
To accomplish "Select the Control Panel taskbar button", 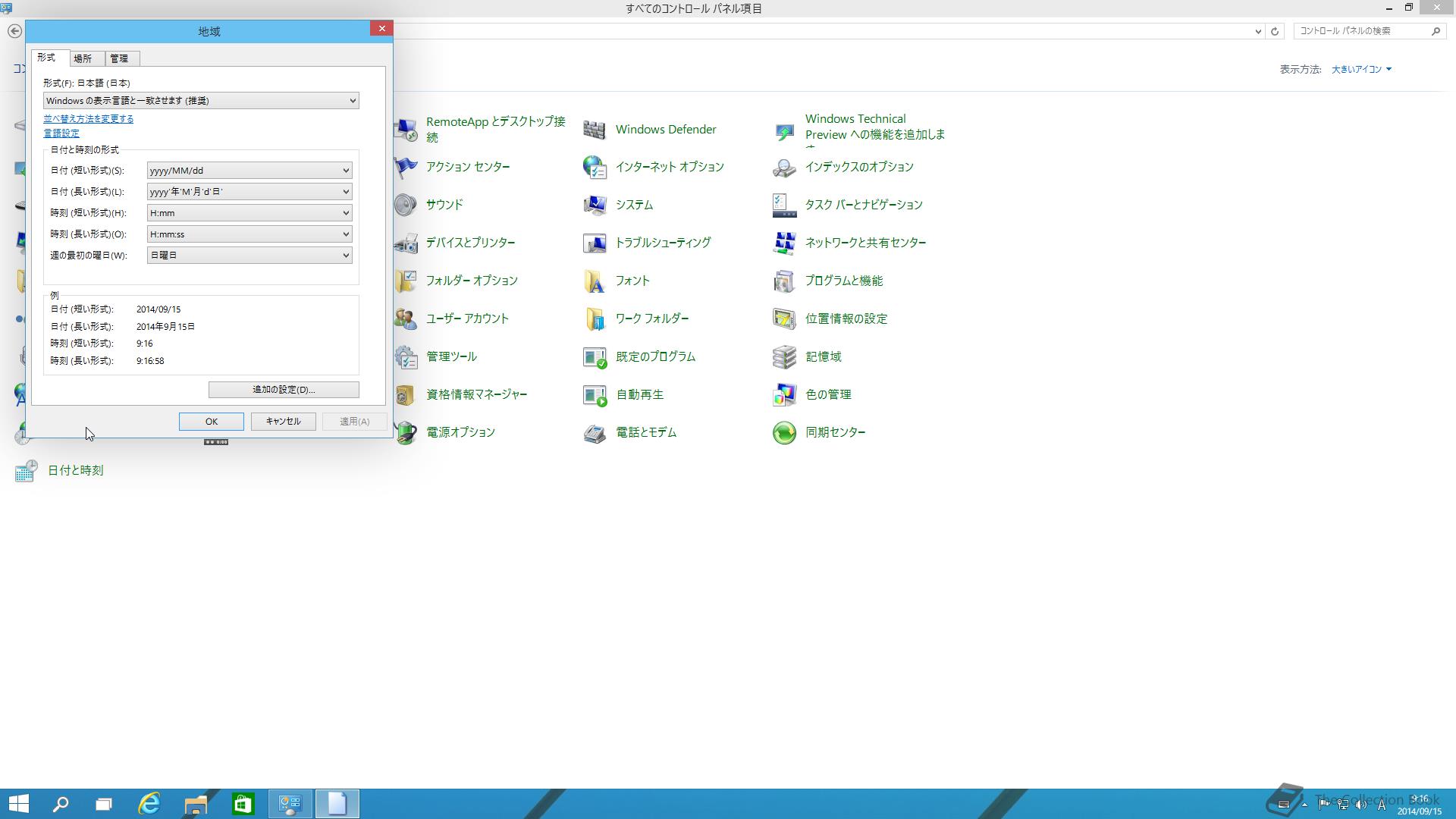I will [290, 804].
